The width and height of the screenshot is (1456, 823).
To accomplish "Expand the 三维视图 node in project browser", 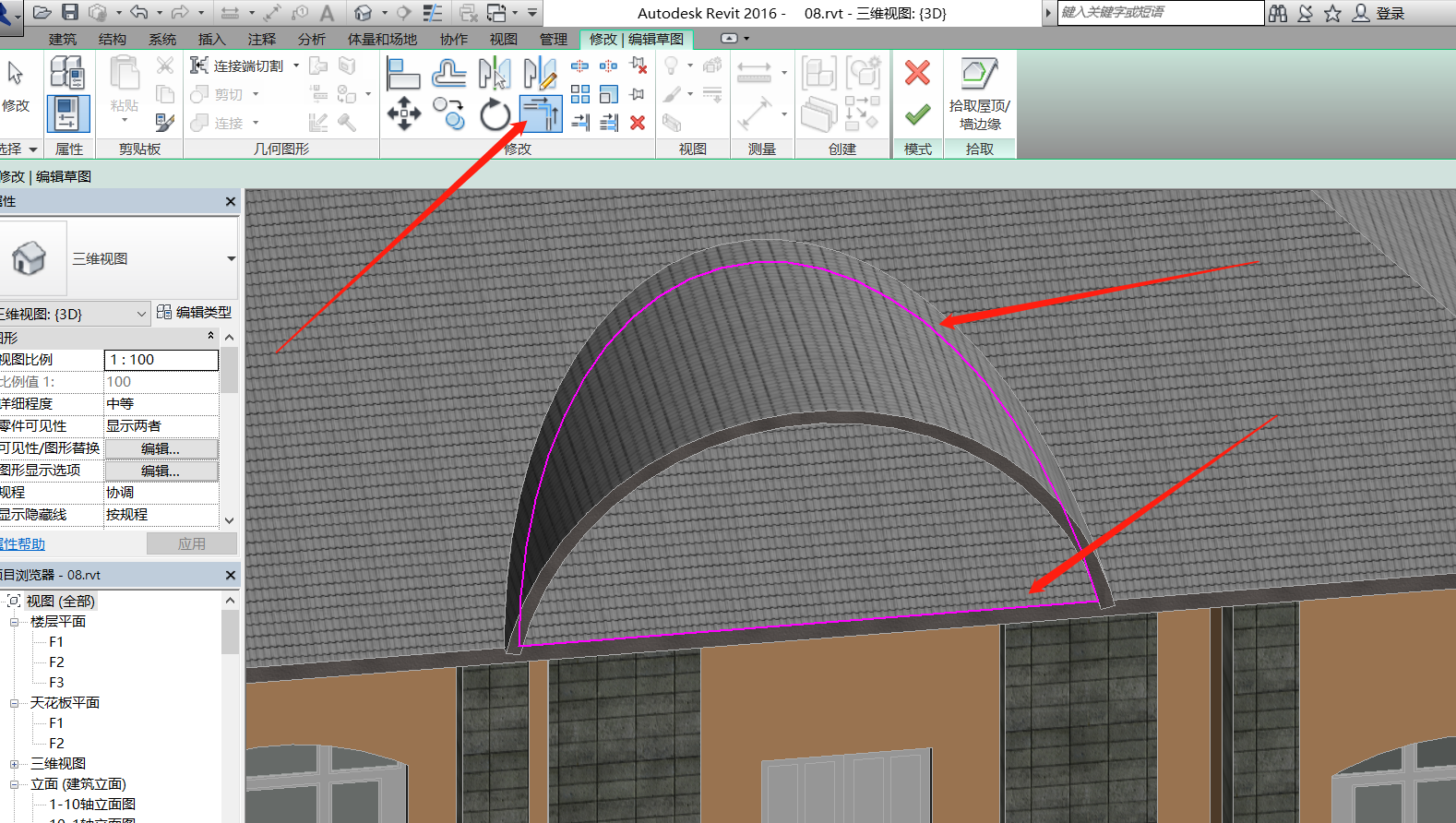I will pyautogui.click(x=15, y=764).
